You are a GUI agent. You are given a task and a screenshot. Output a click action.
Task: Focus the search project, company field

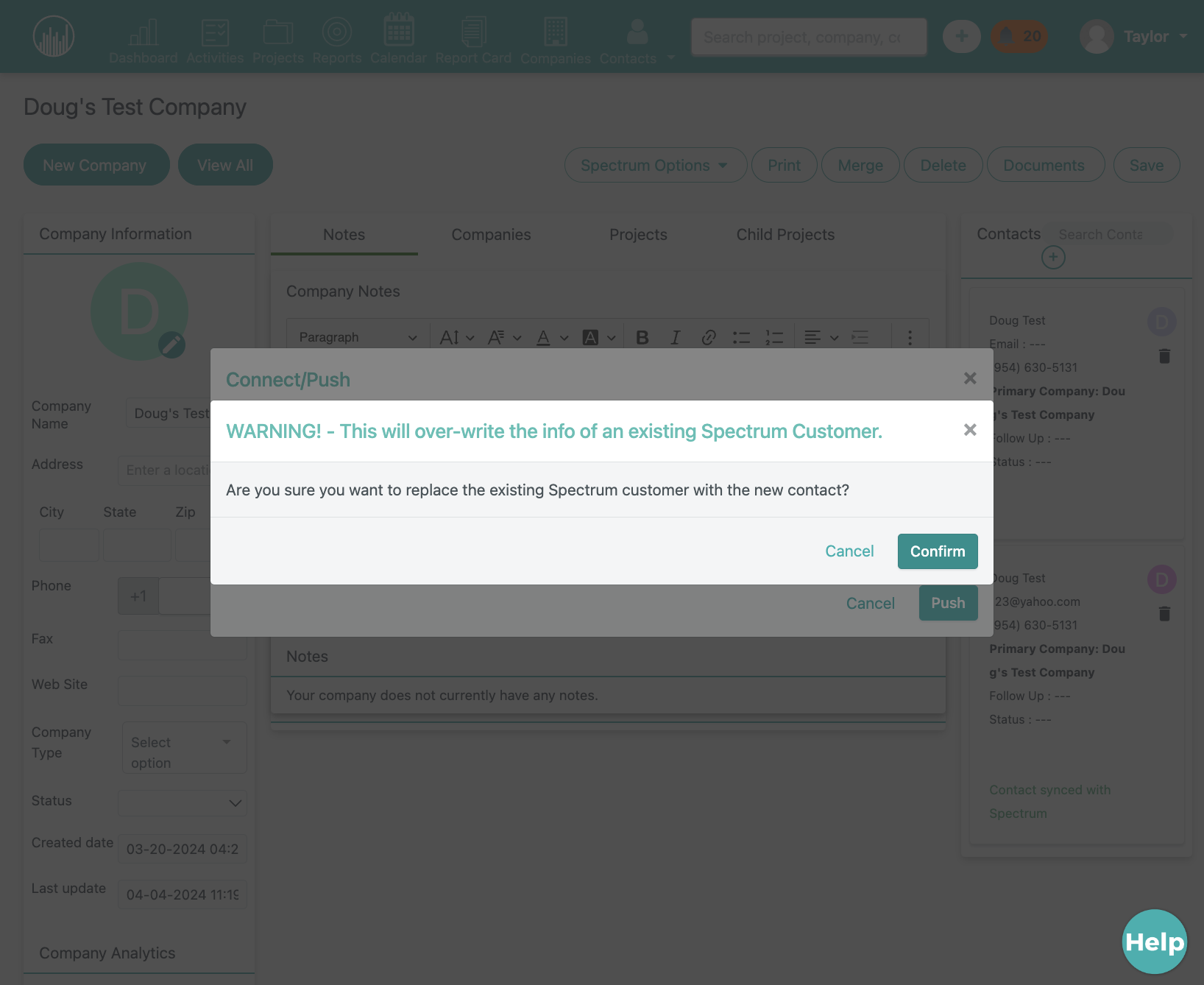[809, 37]
